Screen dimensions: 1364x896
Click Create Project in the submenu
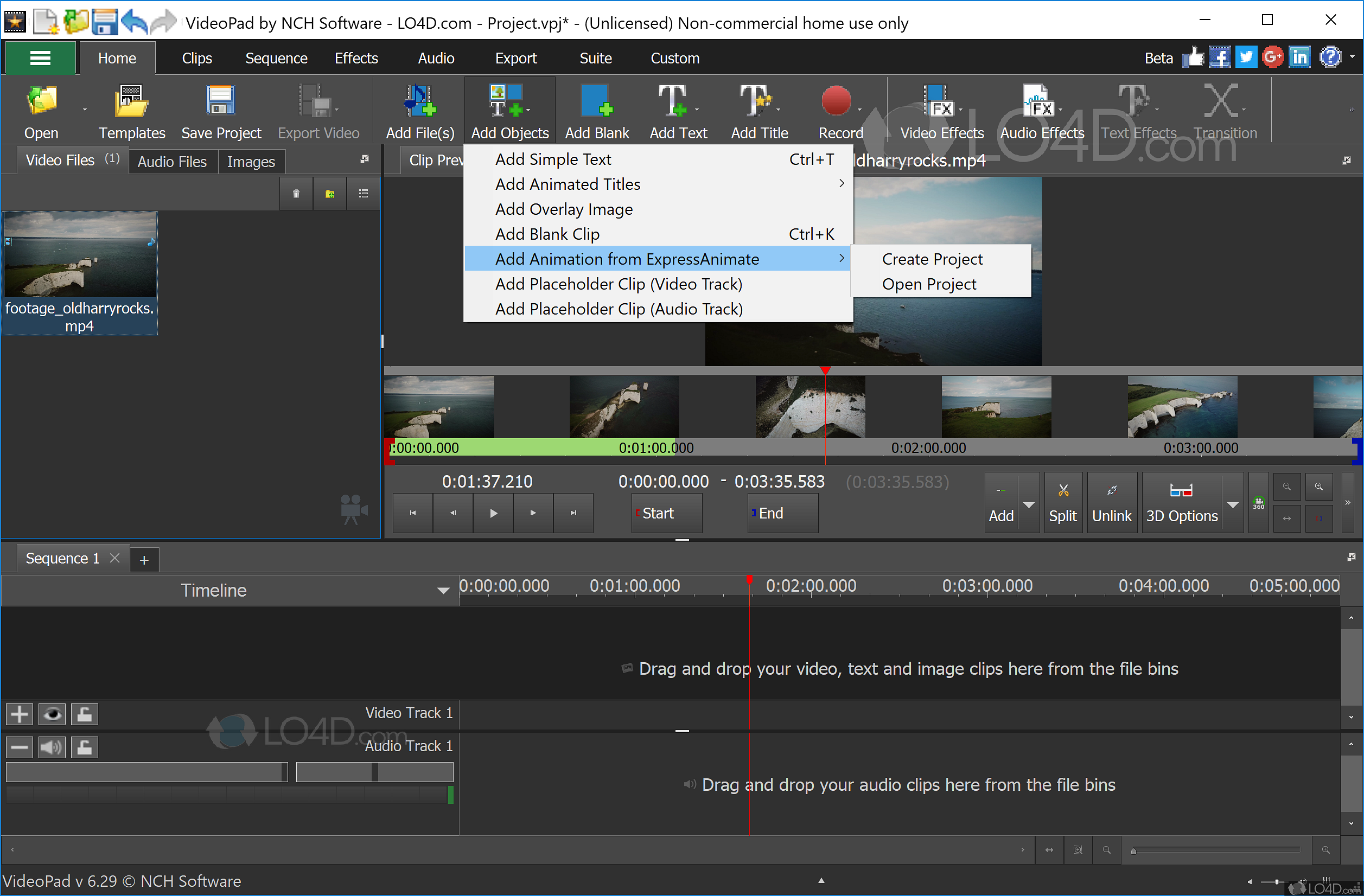[x=932, y=259]
